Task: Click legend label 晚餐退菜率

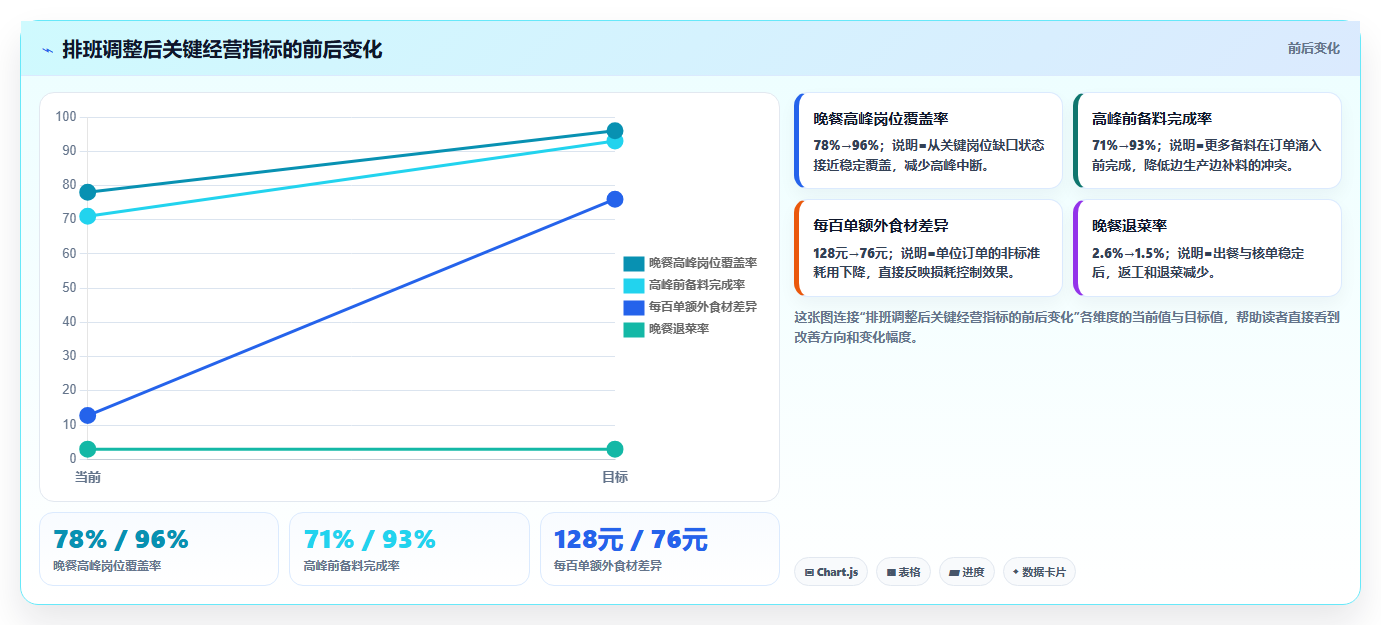Action: point(678,329)
